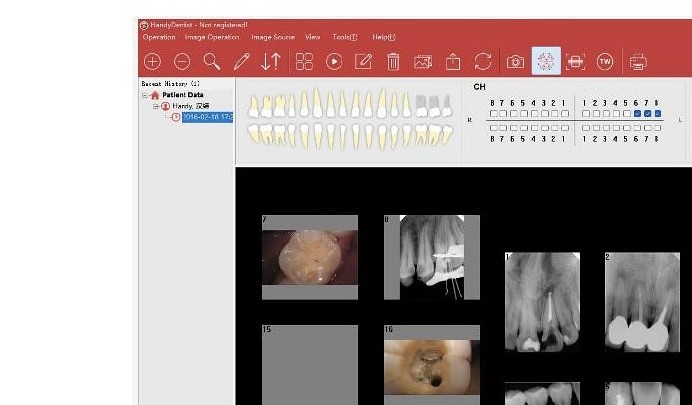Click the camera capture icon
Viewport: 692px width, 405px height.
(x=515, y=61)
